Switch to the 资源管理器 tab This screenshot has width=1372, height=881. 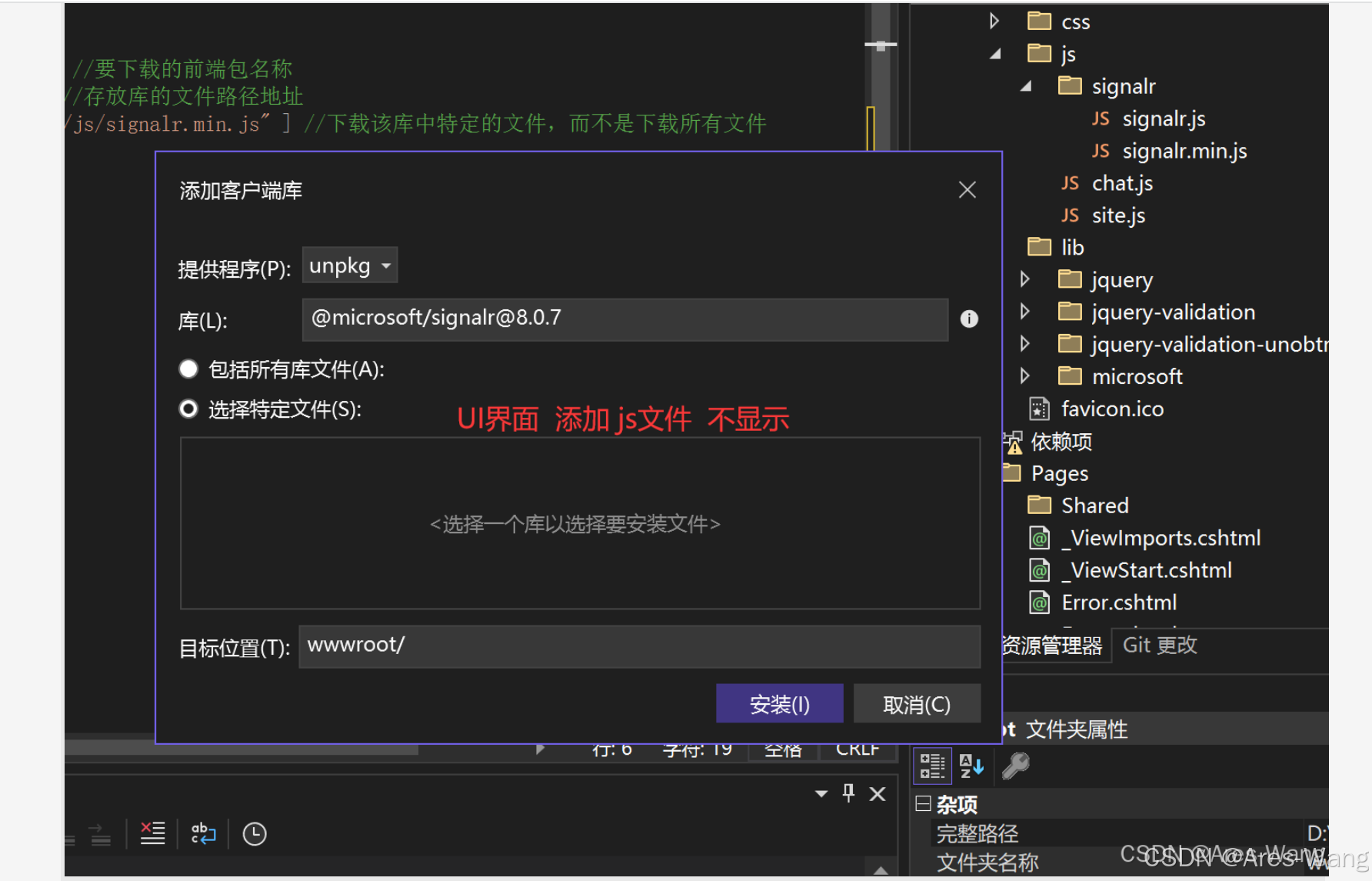click(x=1054, y=645)
